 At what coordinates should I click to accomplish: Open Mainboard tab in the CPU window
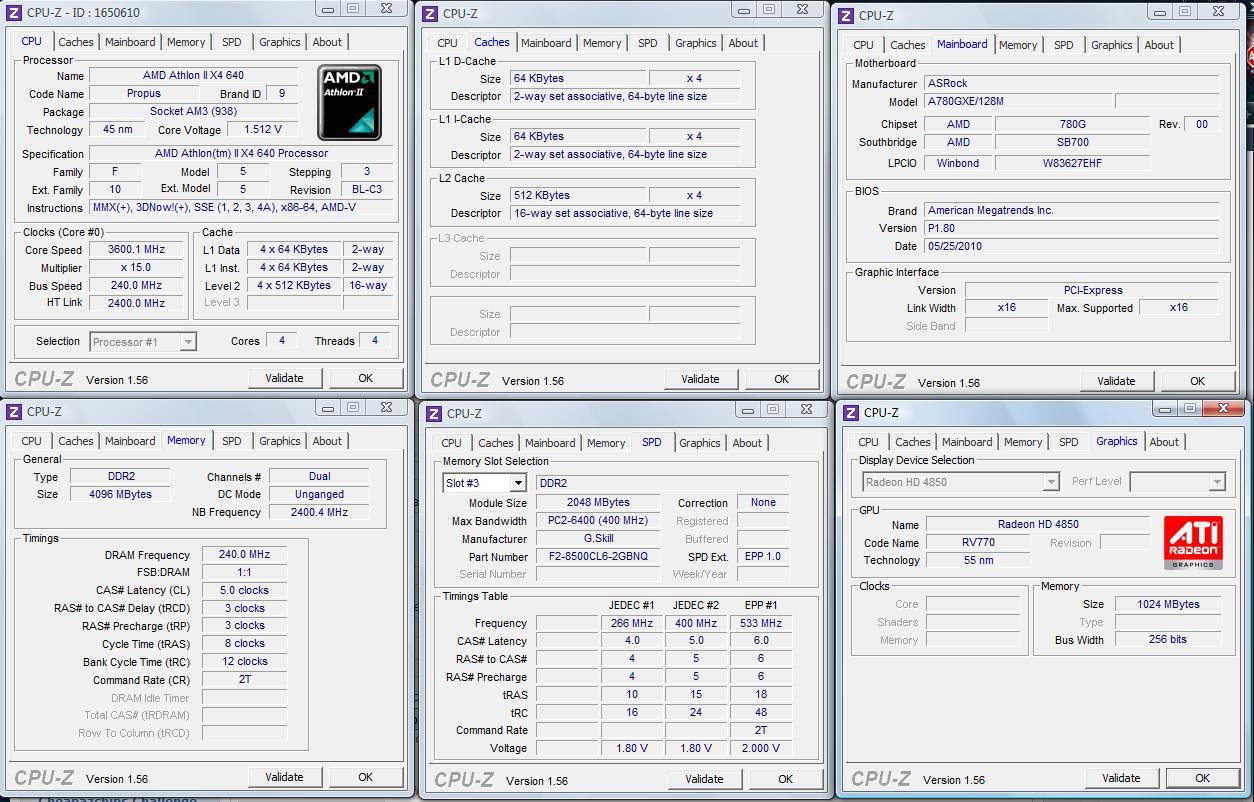point(130,42)
